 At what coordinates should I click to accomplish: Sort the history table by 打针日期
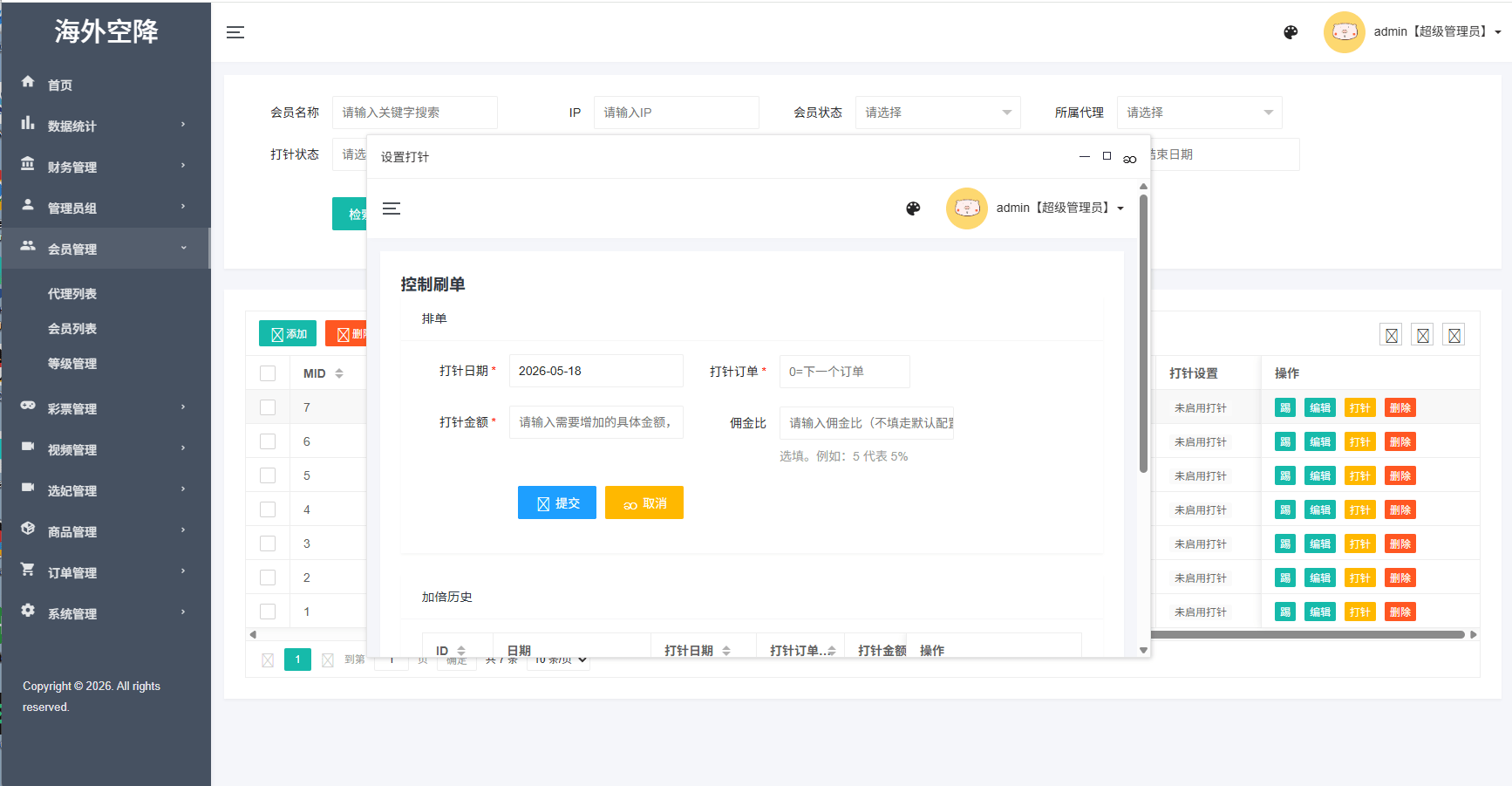(726, 651)
